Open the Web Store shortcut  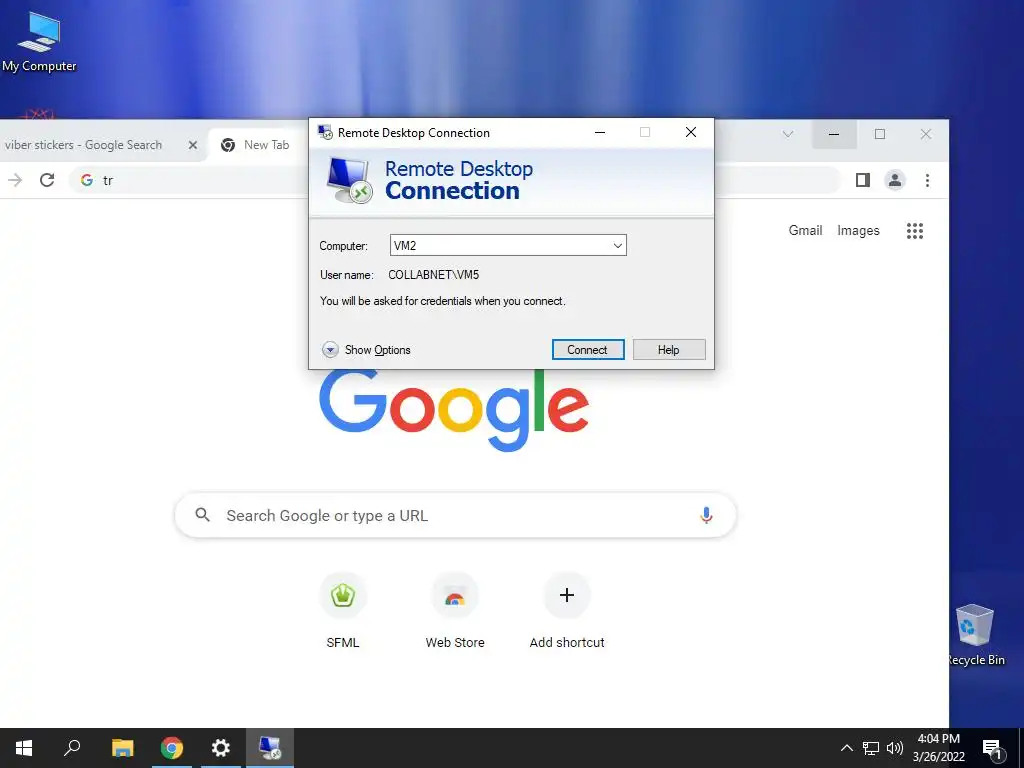click(455, 611)
